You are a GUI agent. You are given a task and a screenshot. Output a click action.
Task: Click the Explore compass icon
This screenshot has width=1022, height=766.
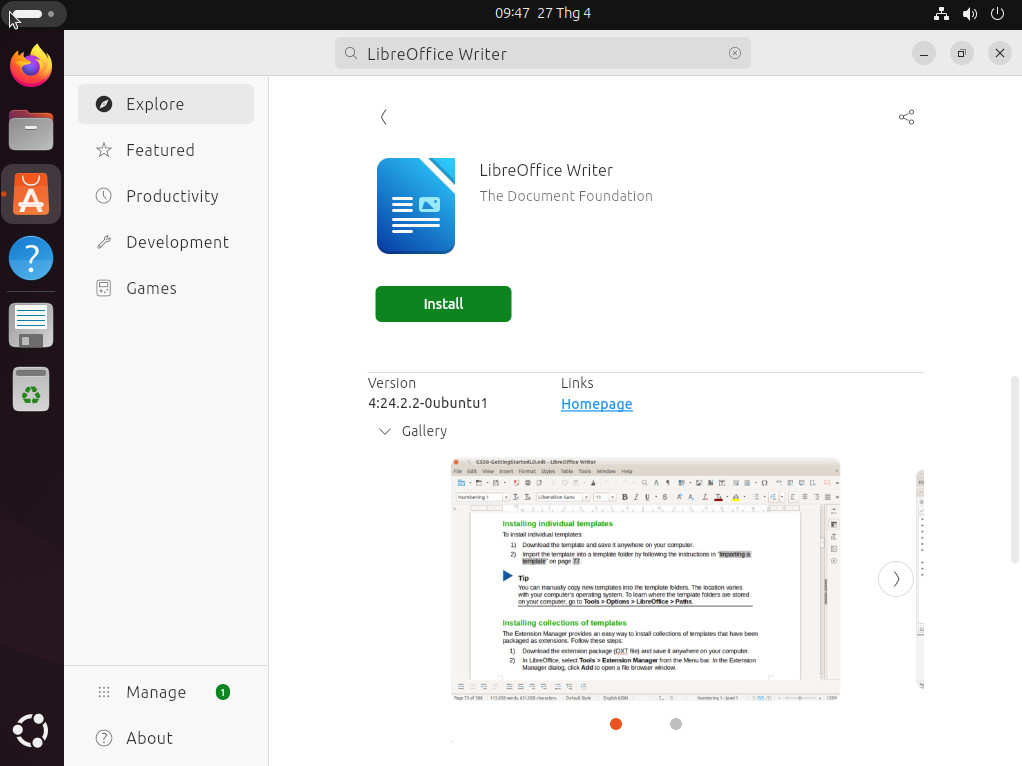tap(104, 104)
